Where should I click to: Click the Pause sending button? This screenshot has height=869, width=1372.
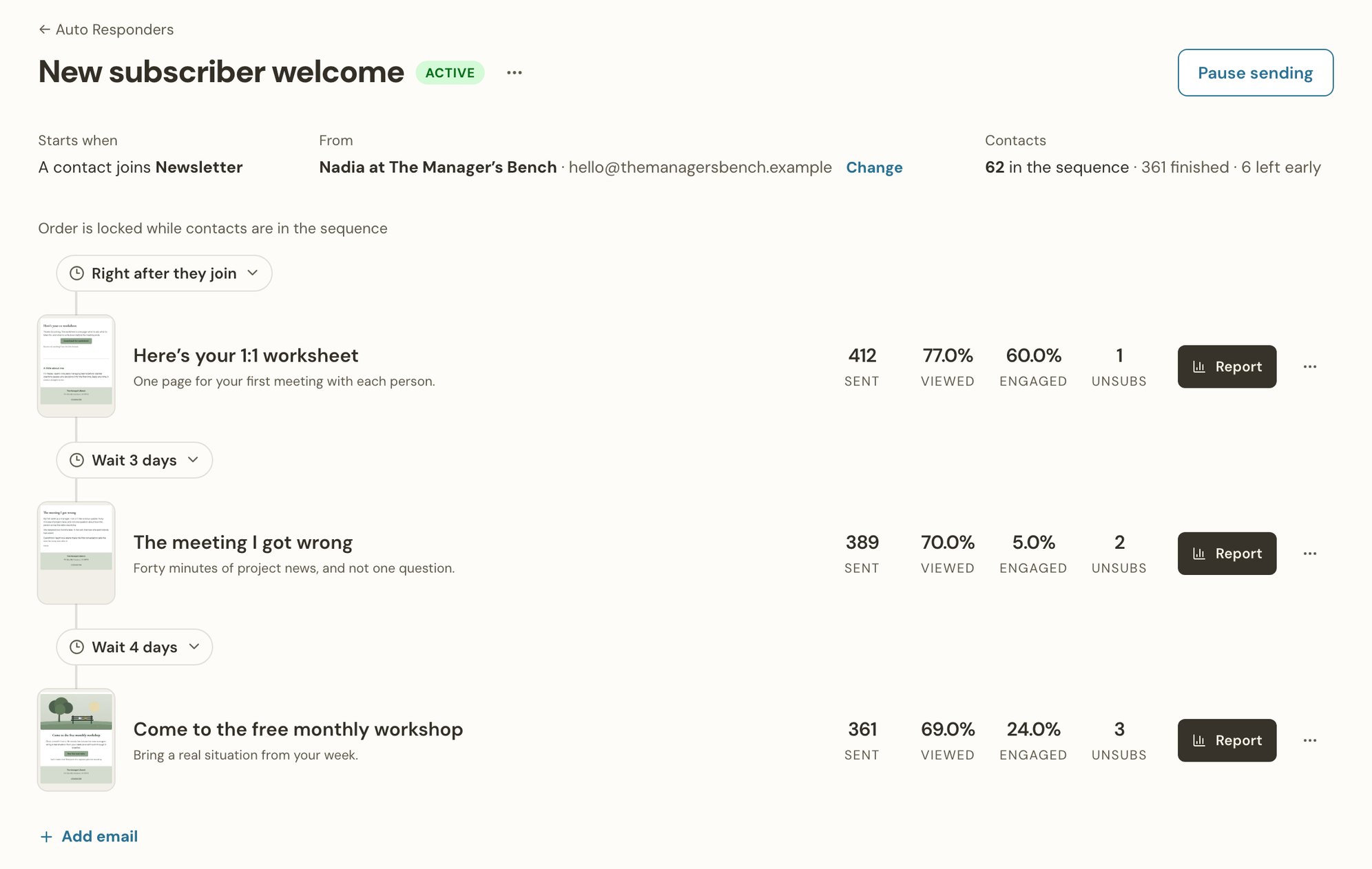point(1255,72)
